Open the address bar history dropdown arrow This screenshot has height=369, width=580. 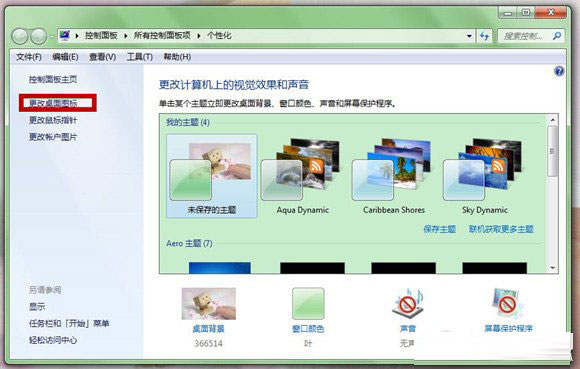point(469,36)
